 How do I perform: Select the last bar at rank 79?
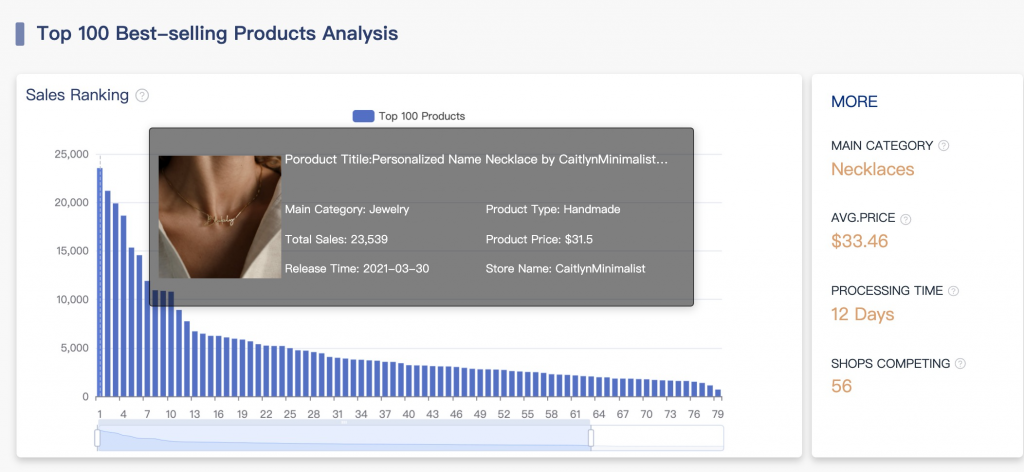[717, 393]
